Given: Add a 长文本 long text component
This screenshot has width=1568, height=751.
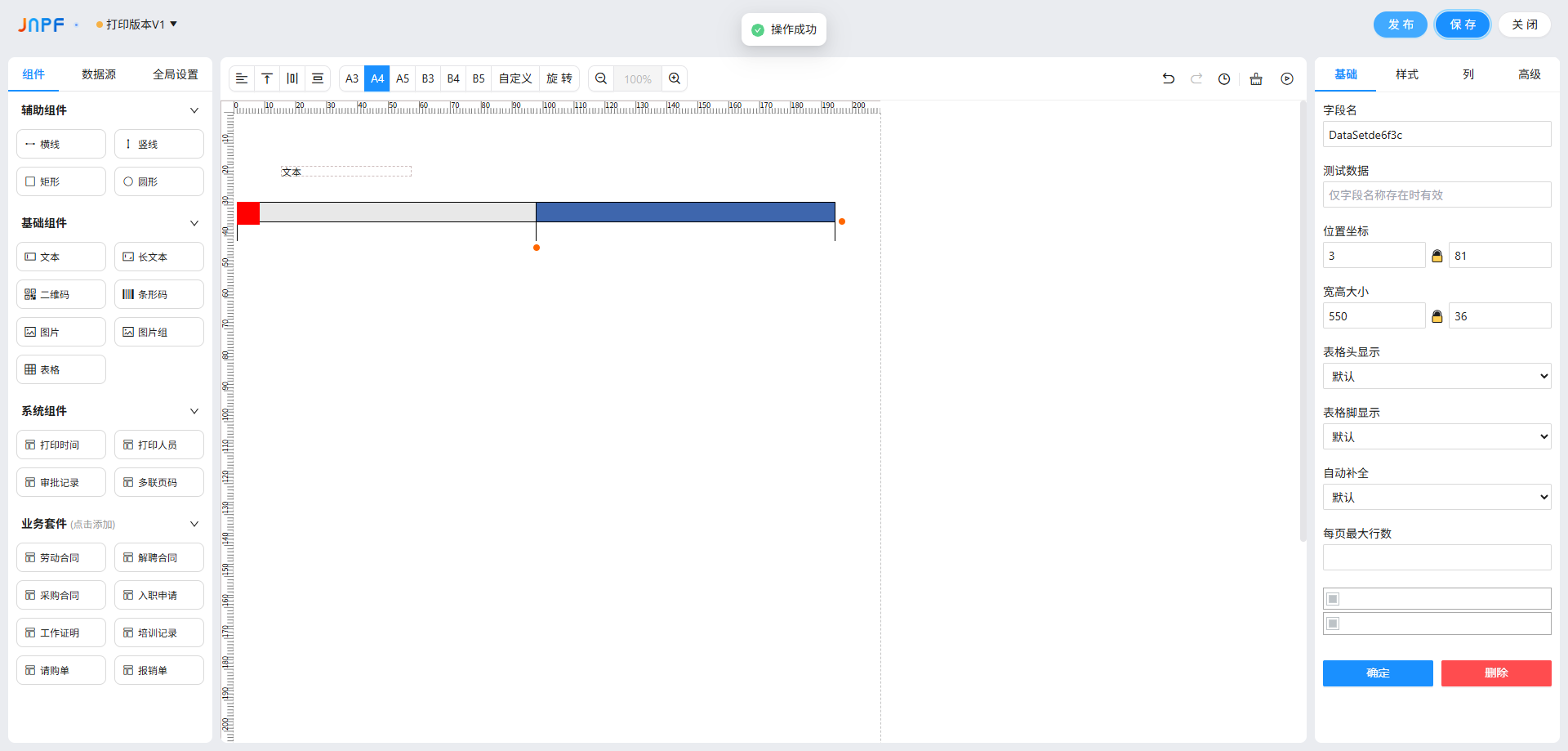Looking at the screenshot, I should point(159,257).
